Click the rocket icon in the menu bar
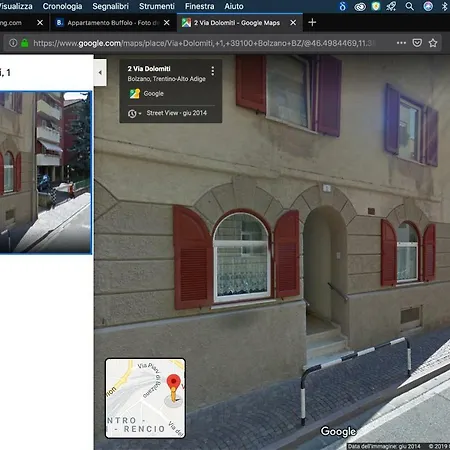450x450 pixels. [391, 6]
